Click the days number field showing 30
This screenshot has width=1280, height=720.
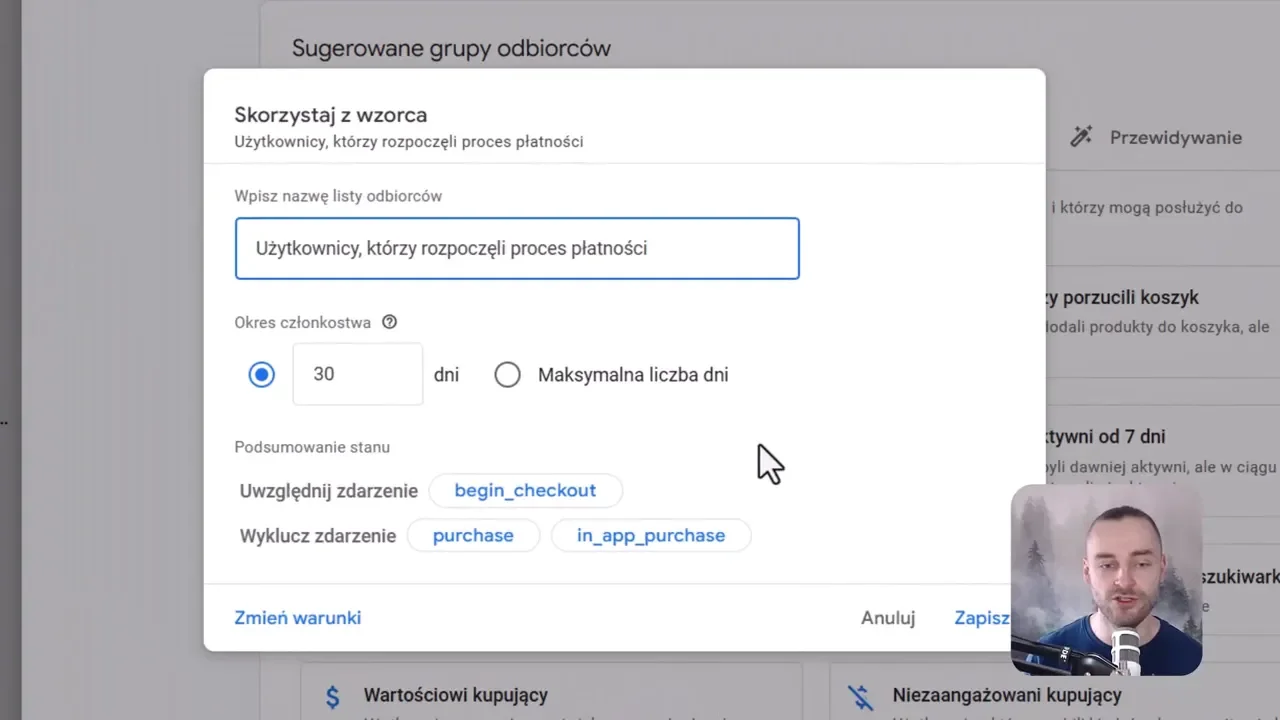[x=358, y=374]
